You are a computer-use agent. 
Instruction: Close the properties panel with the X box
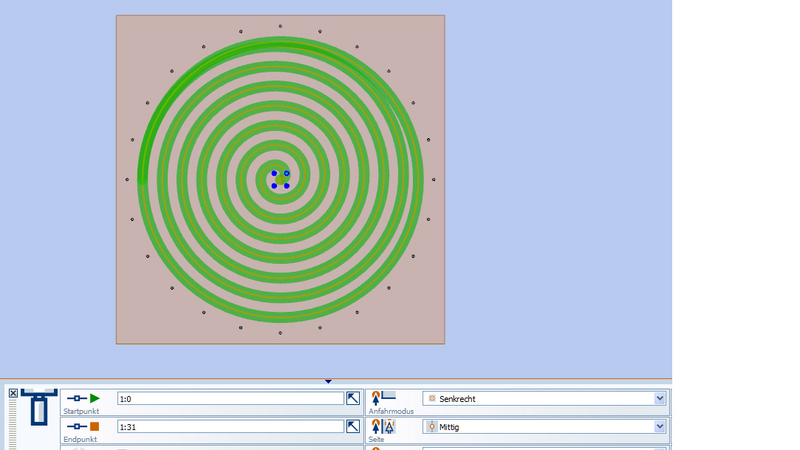pos(13,394)
